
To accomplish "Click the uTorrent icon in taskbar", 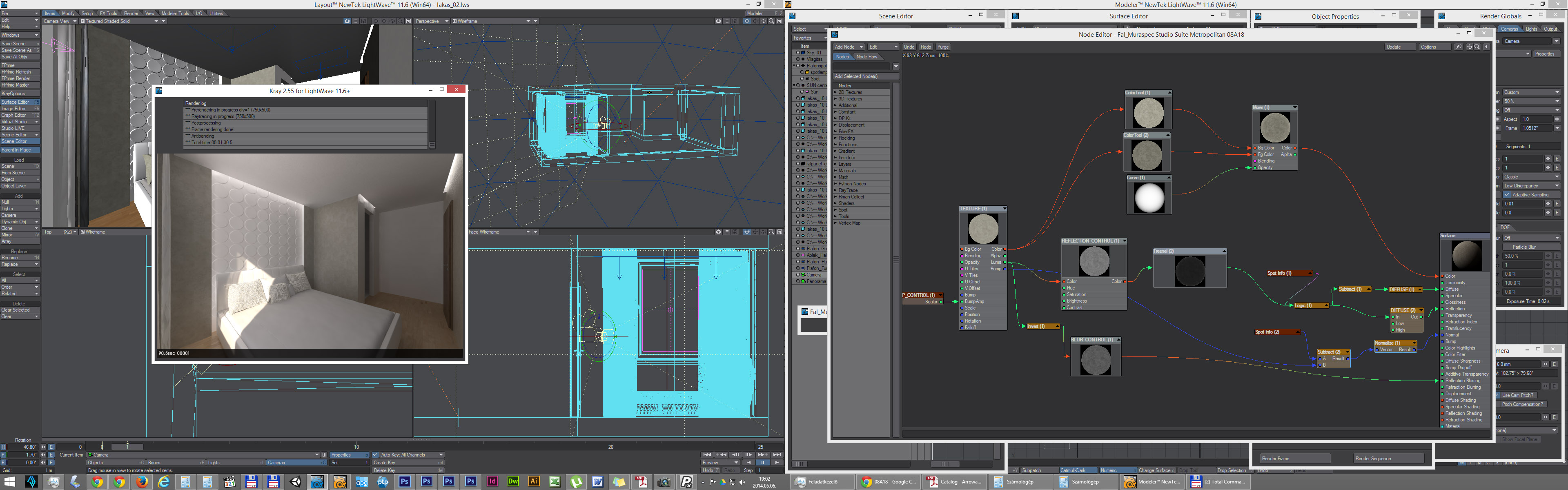I will [576, 481].
